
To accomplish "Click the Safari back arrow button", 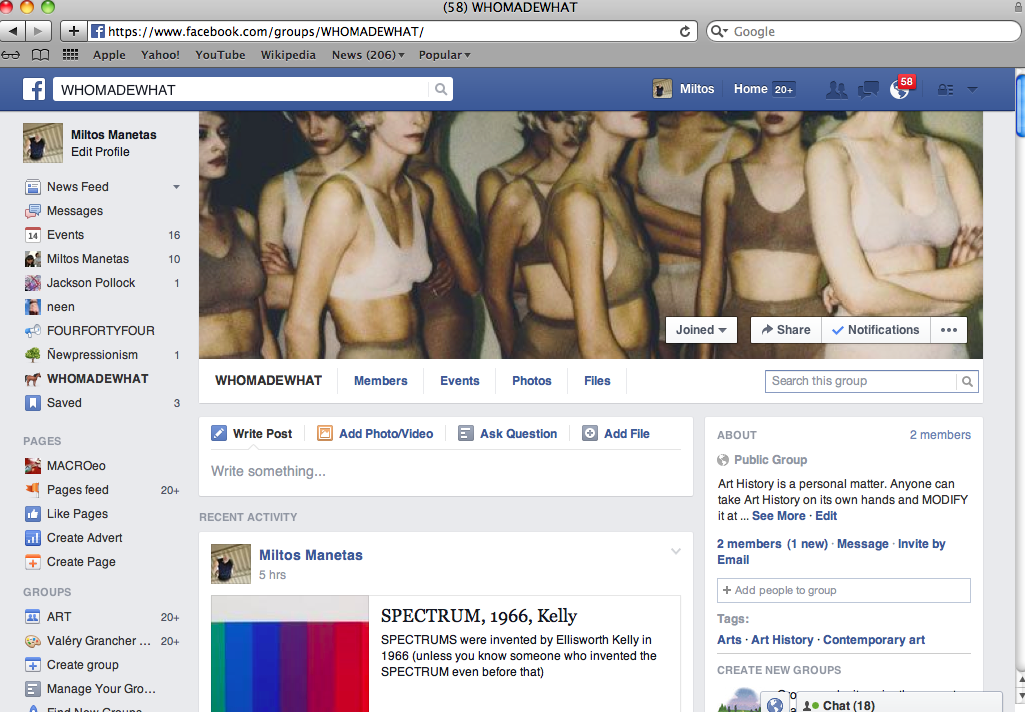I will [x=12, y=31].
